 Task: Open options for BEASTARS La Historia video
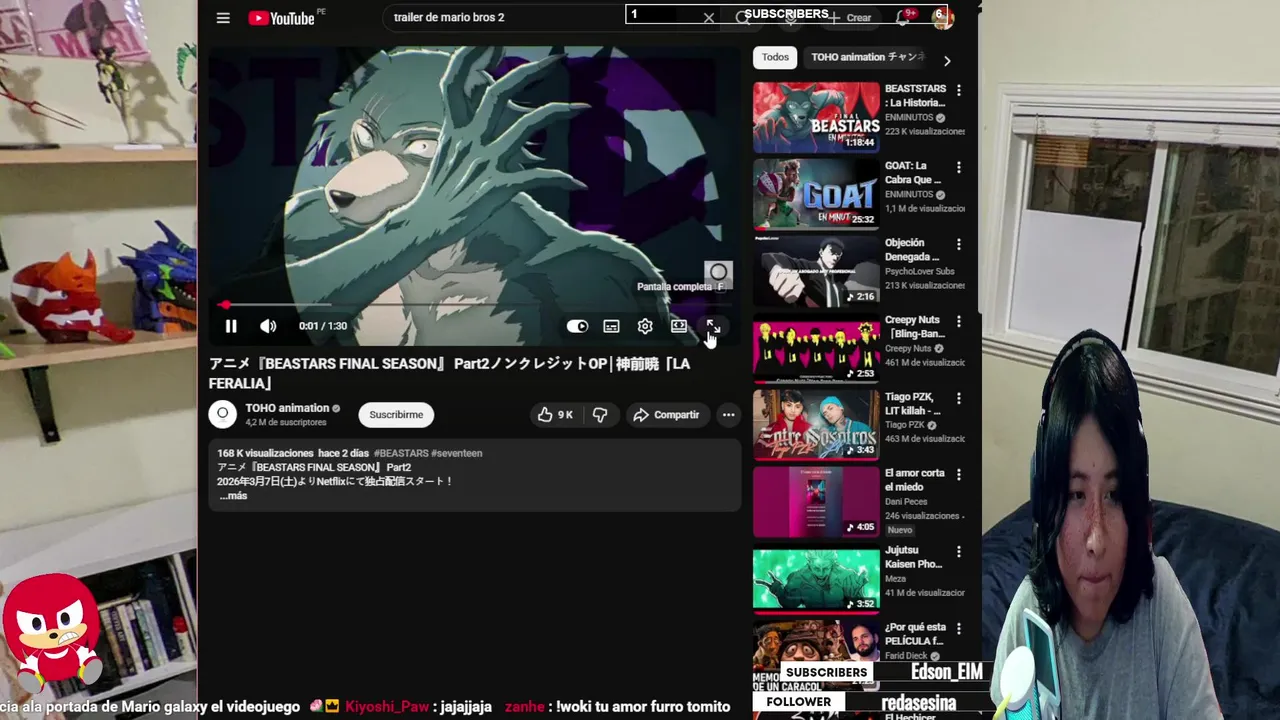pos(959,90)
